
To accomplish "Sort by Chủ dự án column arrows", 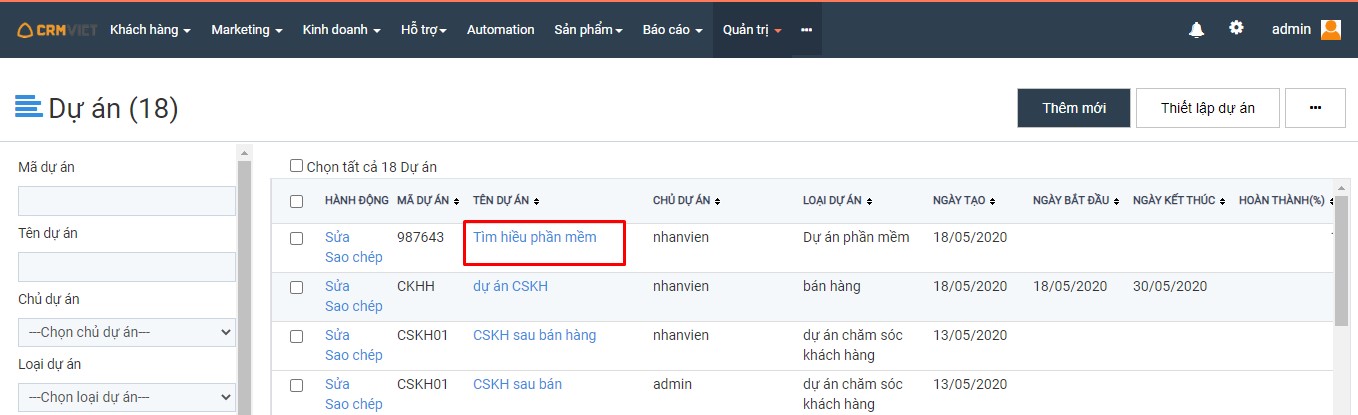I will point(718,201).
